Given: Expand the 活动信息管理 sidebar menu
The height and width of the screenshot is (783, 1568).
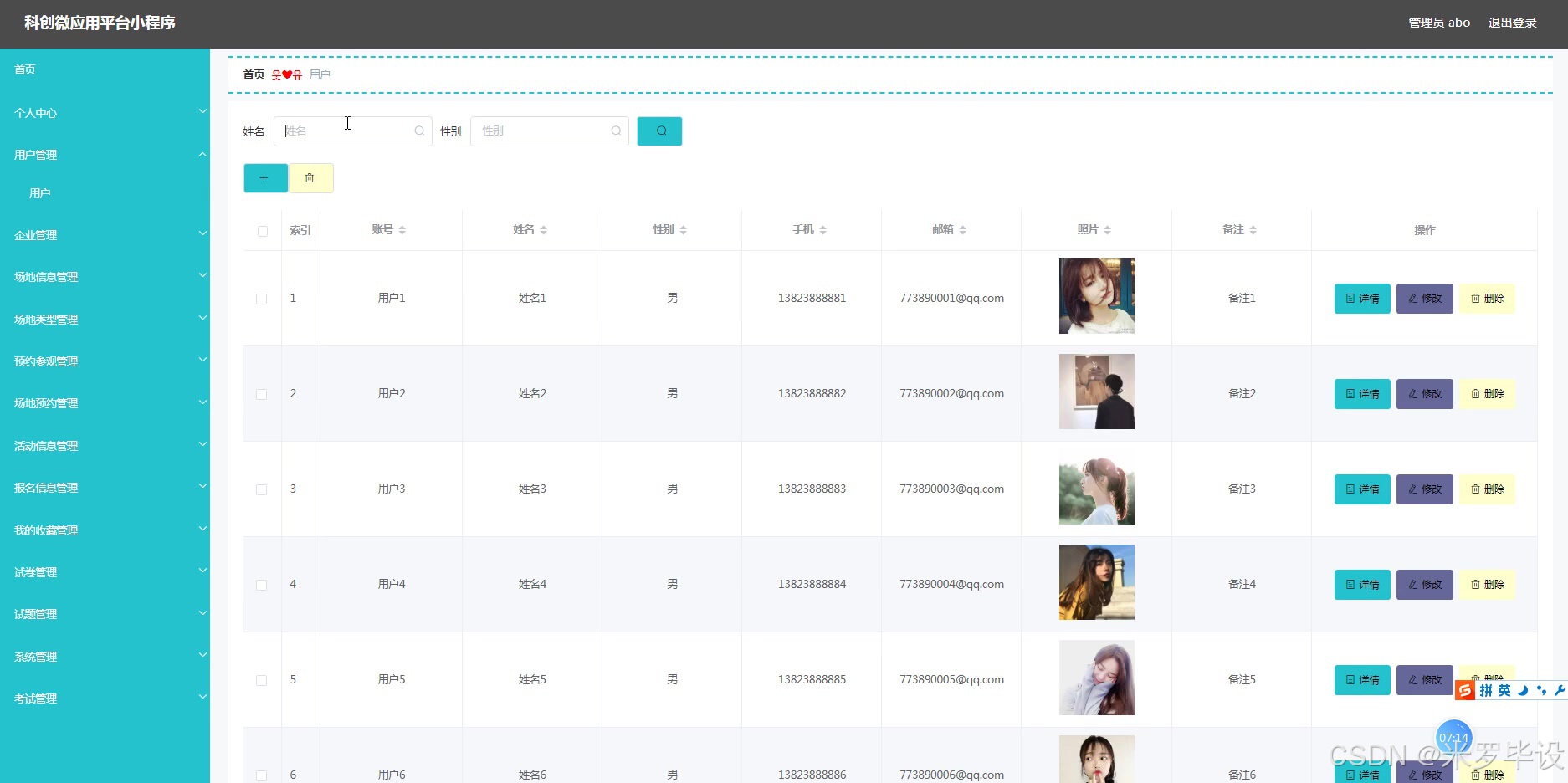Looking at the screenshot, I should (105, 446).
